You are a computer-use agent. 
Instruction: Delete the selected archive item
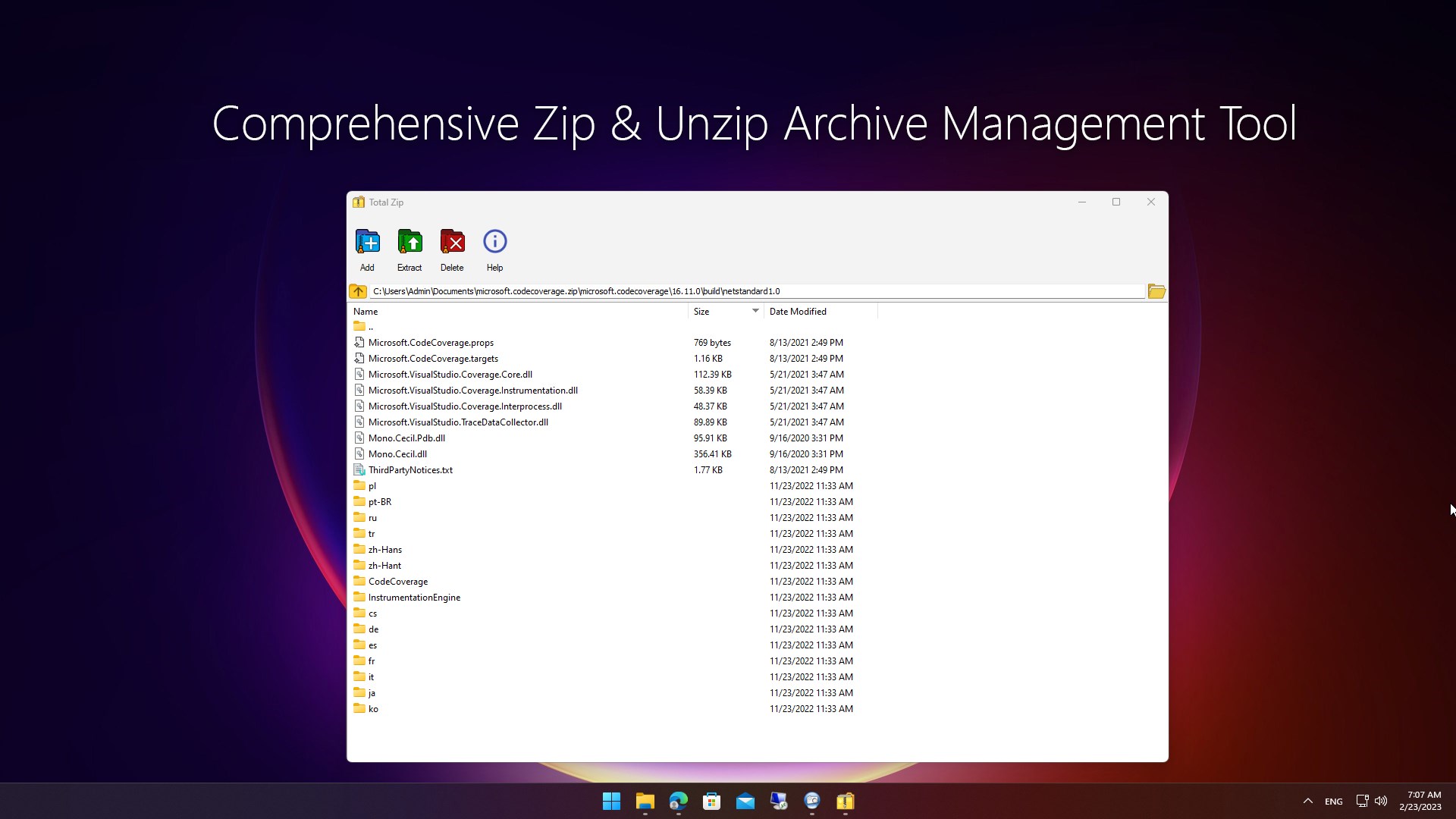point(451,249)
